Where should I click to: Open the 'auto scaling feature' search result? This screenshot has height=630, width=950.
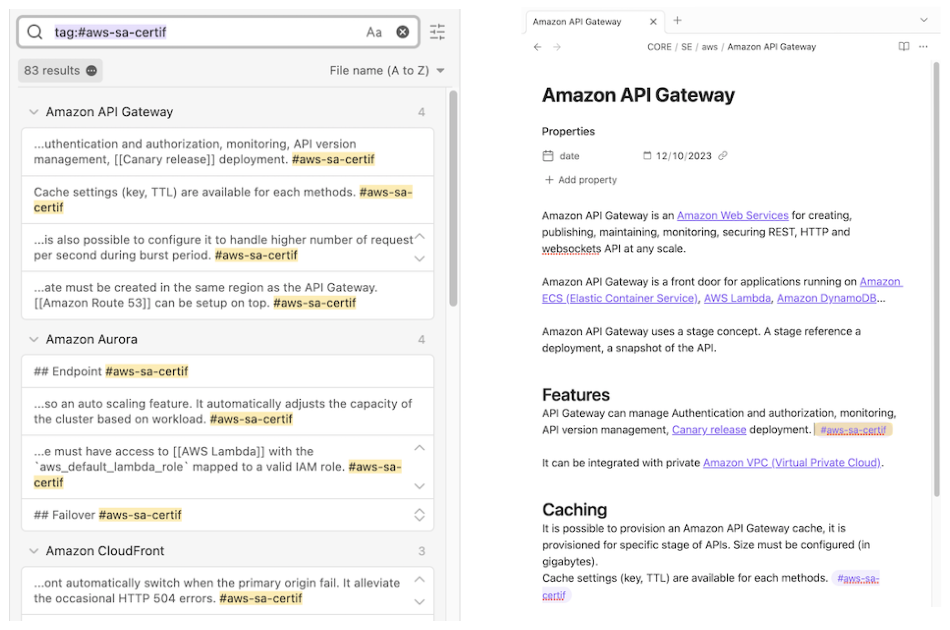pyautogui.click(x=228, y=411)
